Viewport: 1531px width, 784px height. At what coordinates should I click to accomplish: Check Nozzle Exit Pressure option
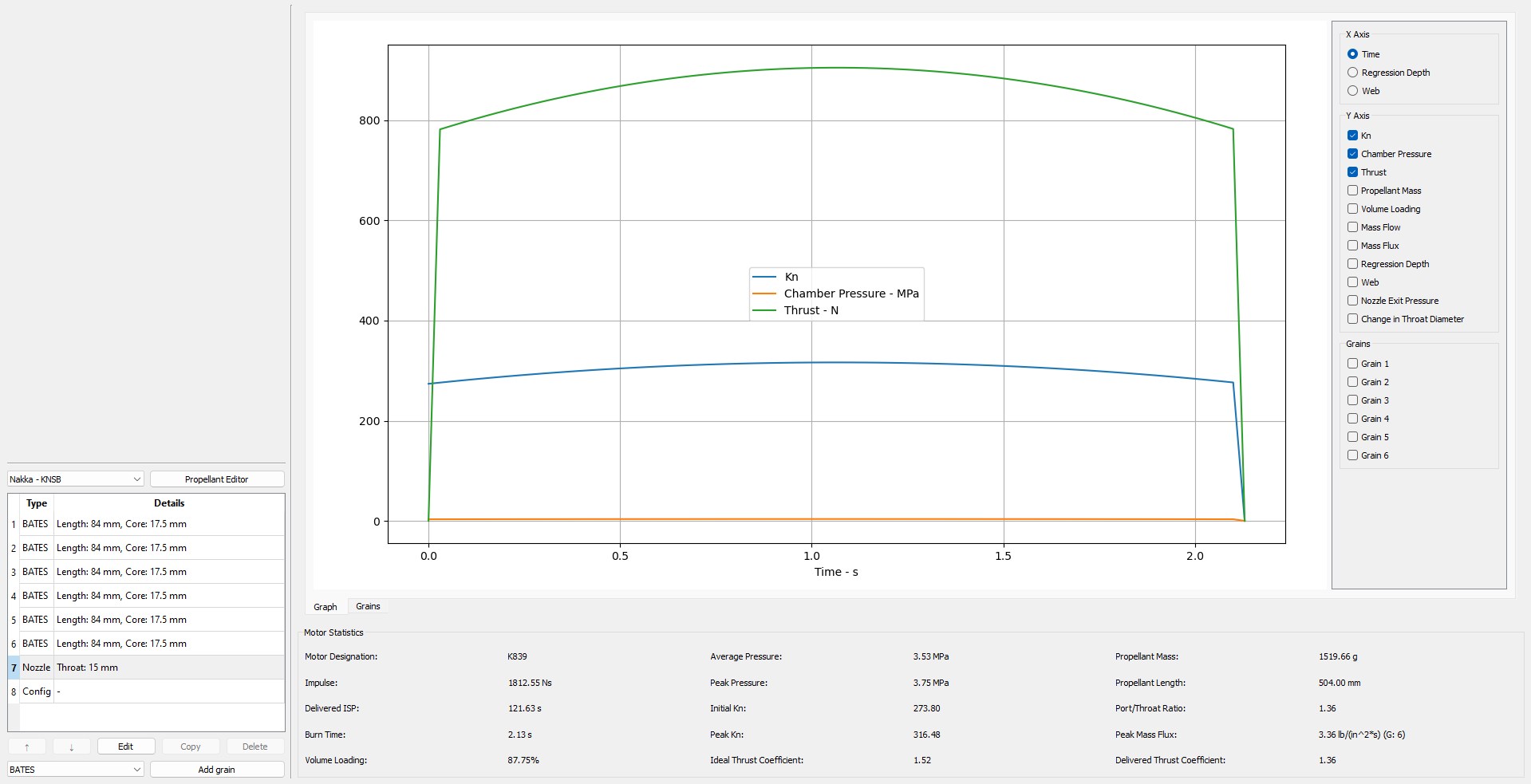1352,301
